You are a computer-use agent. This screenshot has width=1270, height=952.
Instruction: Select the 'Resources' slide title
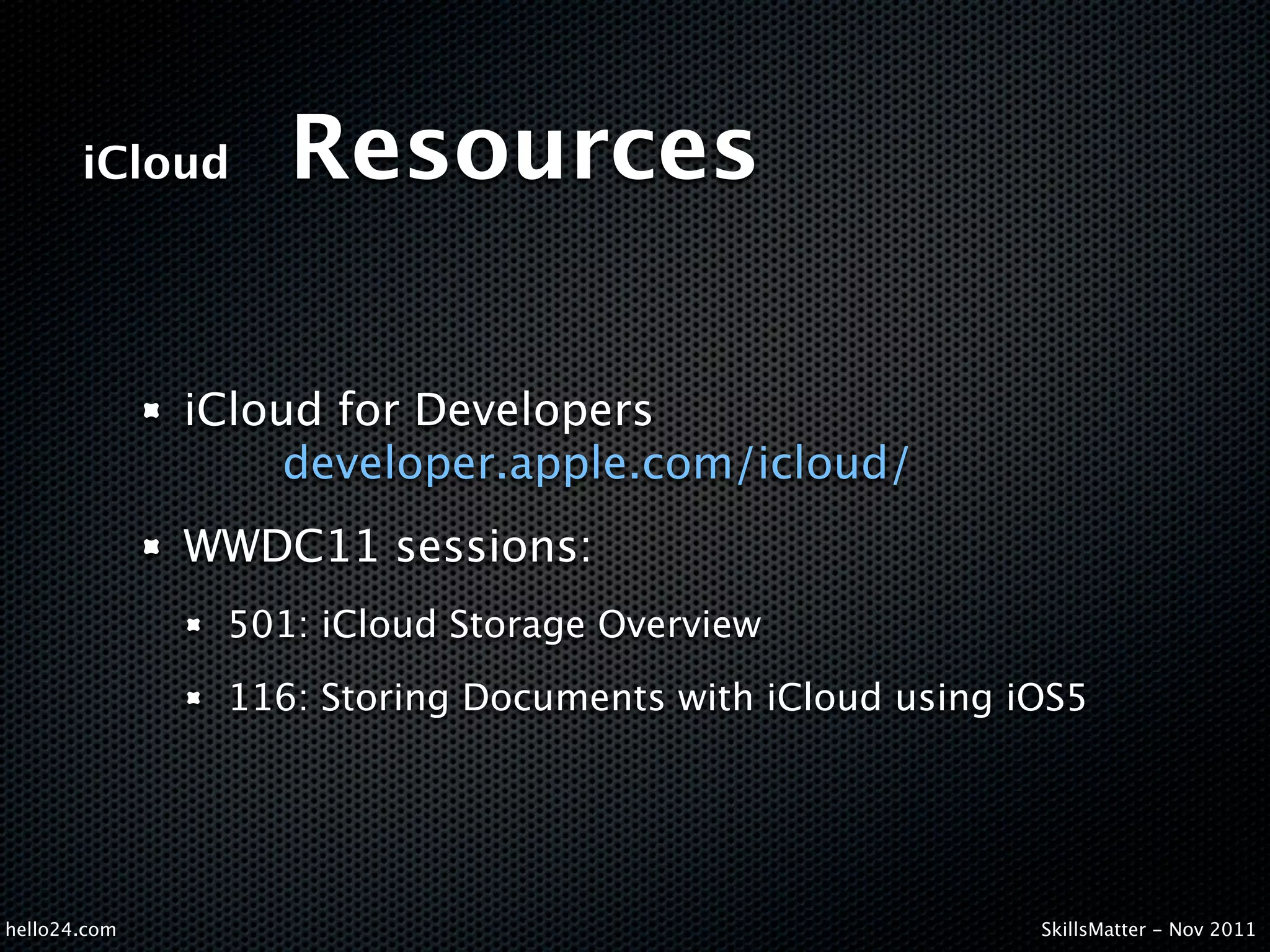point(524,148)
